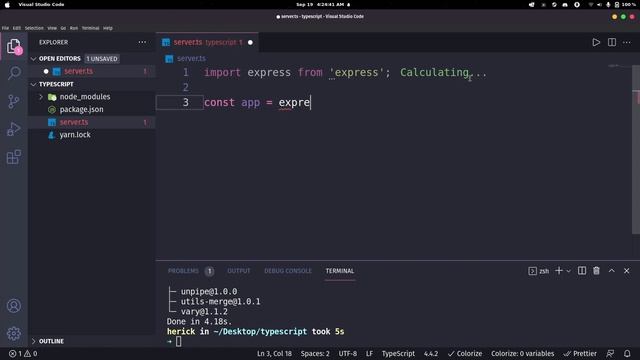This screenshot has height=360, width=640.
Task: Click the server.ts breadcrumb
Action: coord(191,58)
